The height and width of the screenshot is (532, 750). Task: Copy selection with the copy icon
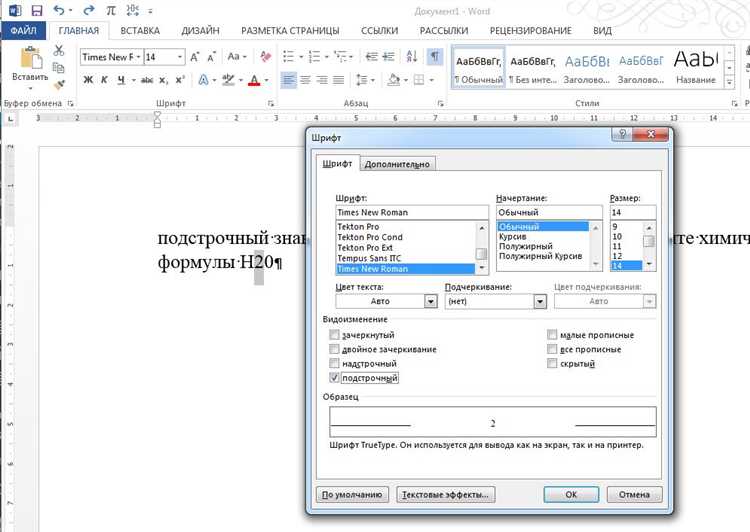click(x=59, y=67)
